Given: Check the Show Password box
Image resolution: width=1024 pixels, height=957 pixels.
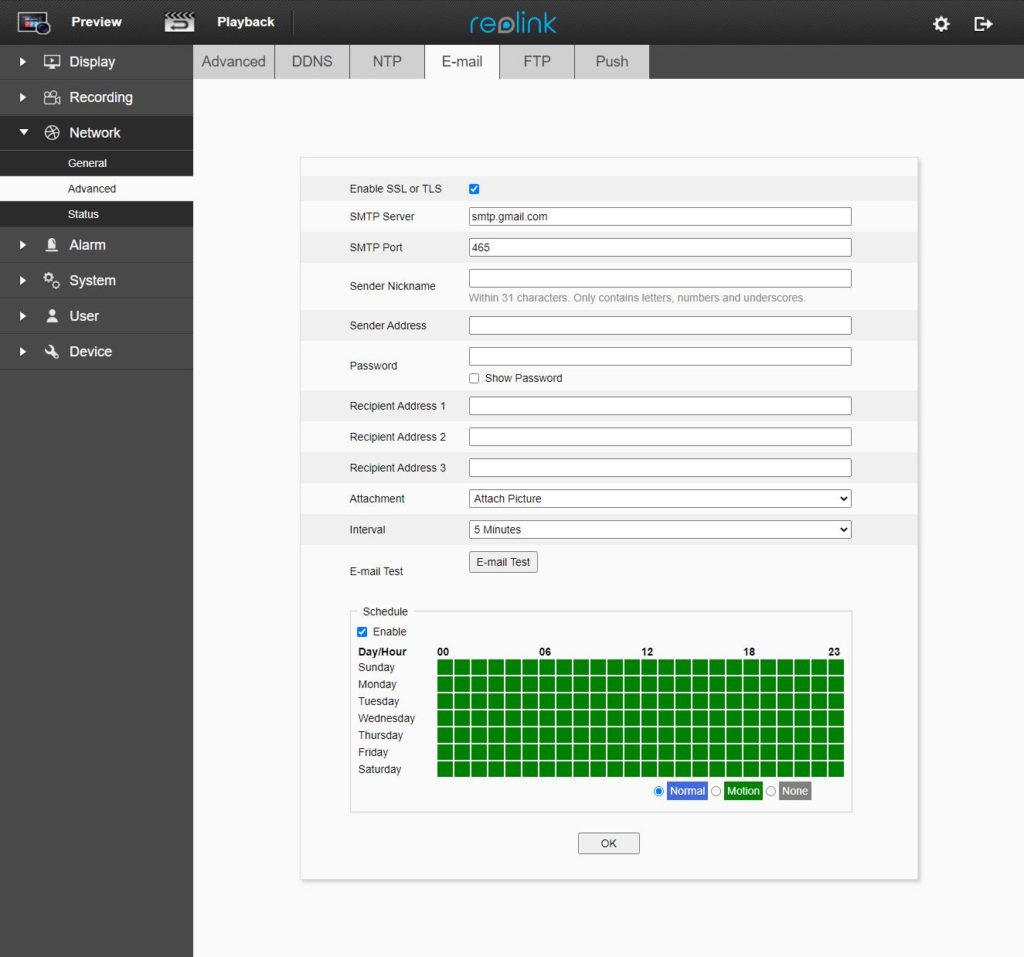Looking at the screenshot, I should tap(474, 379).
